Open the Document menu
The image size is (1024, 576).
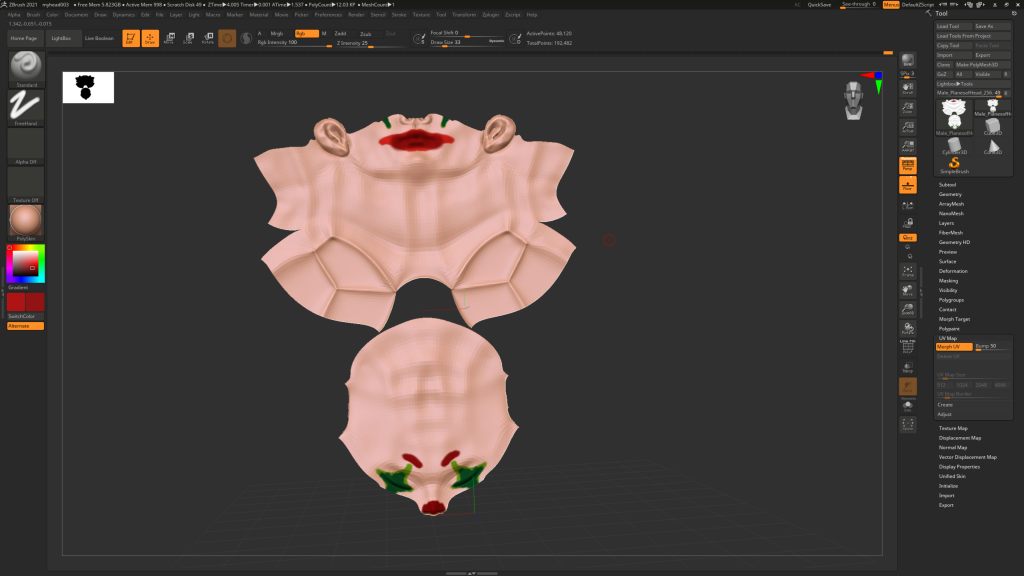76,14
